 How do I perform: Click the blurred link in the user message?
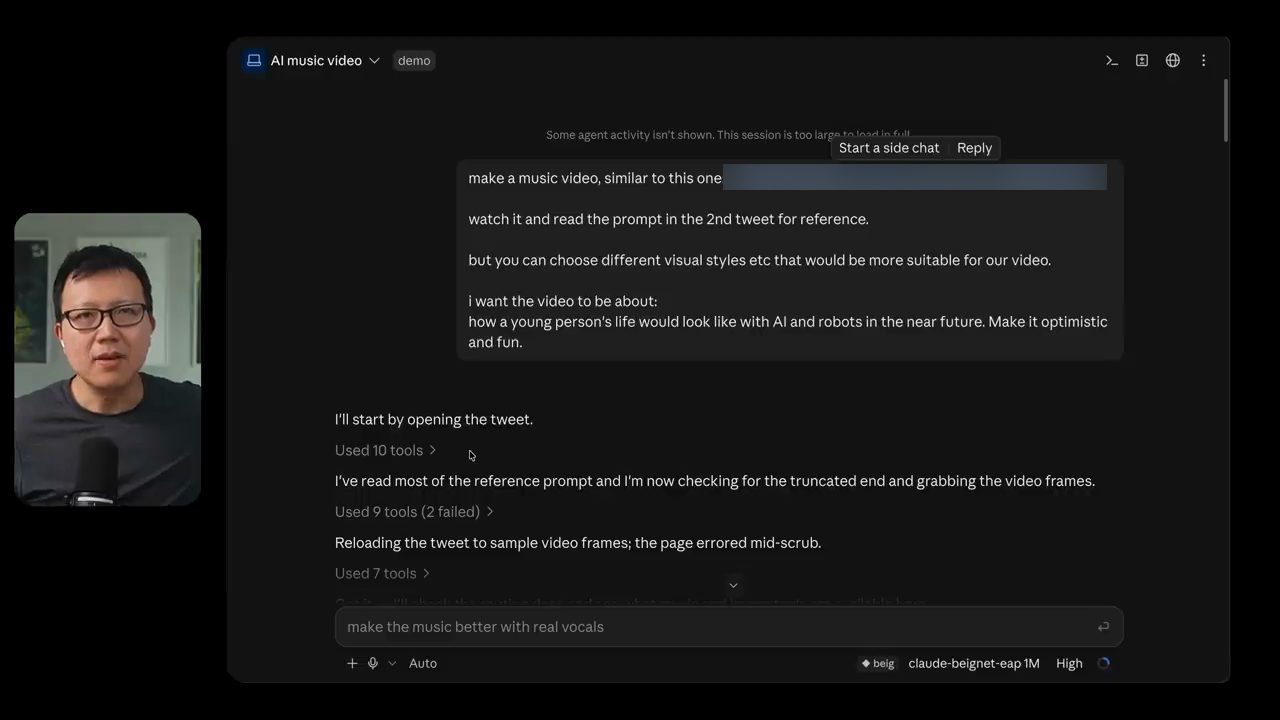[x=914, y=178]
